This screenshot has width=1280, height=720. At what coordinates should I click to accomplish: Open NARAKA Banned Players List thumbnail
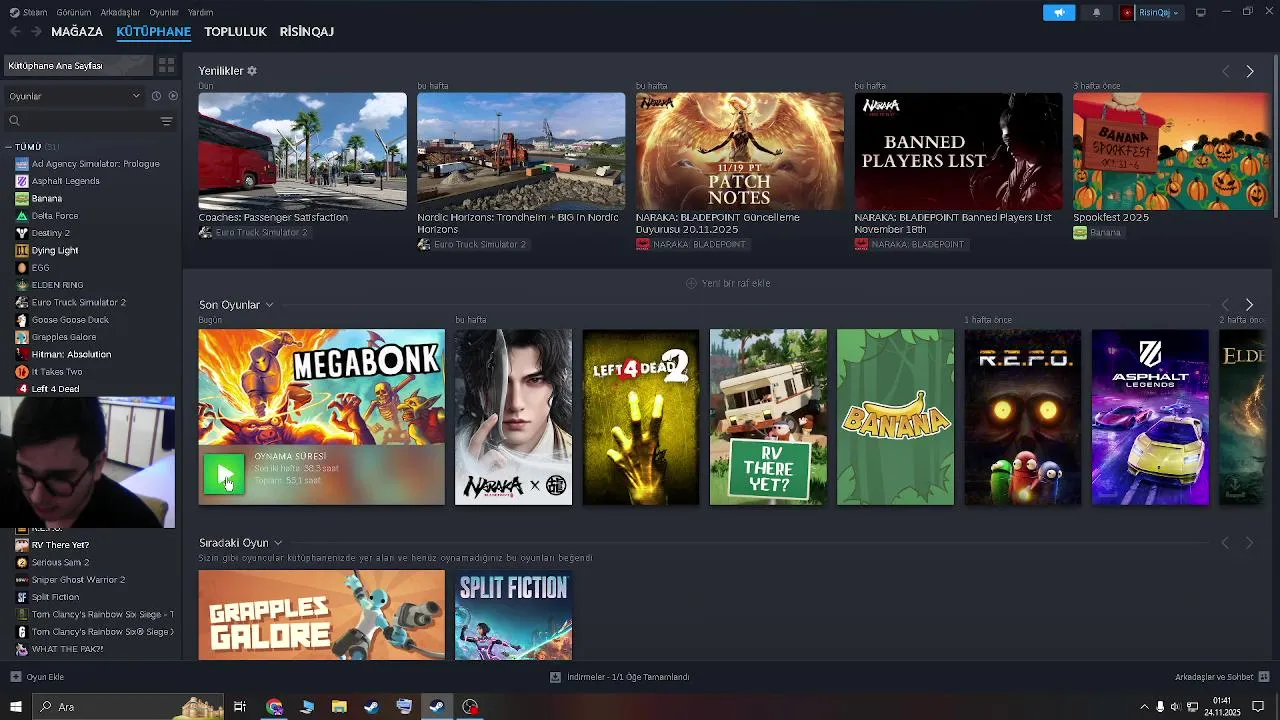point(958,151)
